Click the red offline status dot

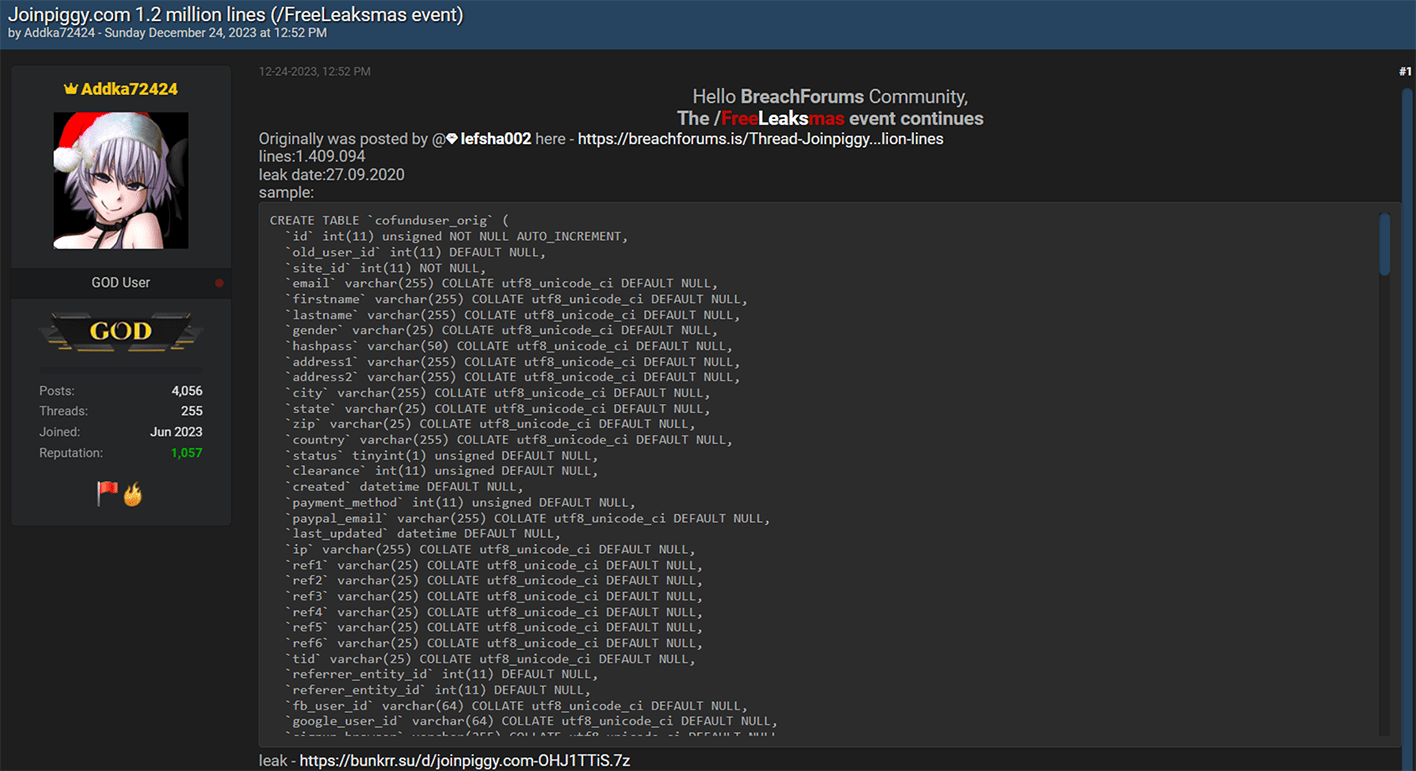219,283
